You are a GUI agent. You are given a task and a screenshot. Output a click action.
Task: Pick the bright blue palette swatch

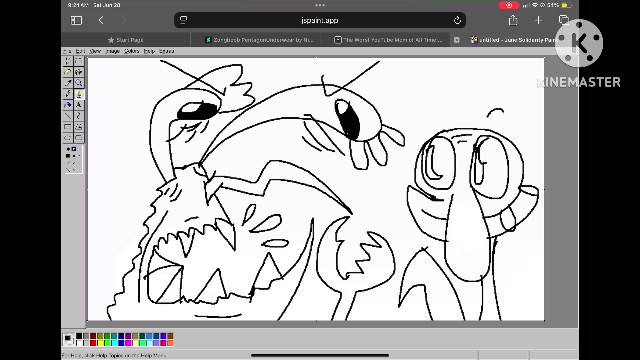coord(121,343)
